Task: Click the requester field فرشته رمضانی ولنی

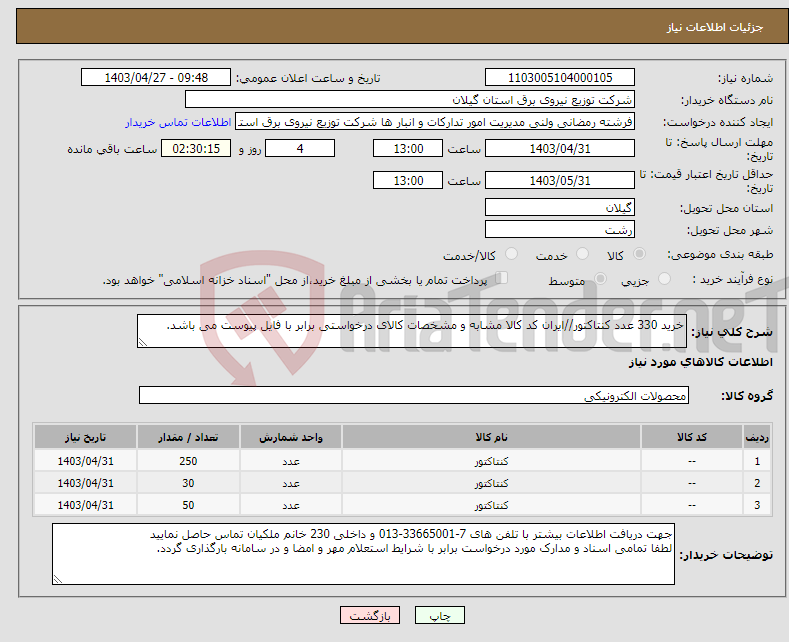Action: [435, 122]
